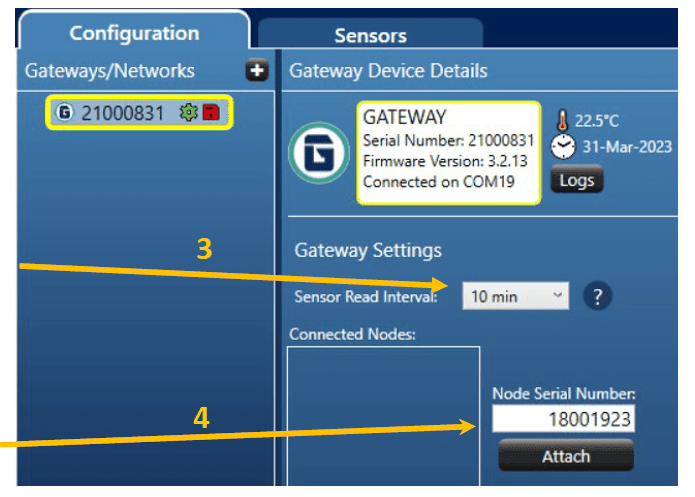Add a new gateway with plus icon
This screenshot has width=695, height=497.
point(257,71)
